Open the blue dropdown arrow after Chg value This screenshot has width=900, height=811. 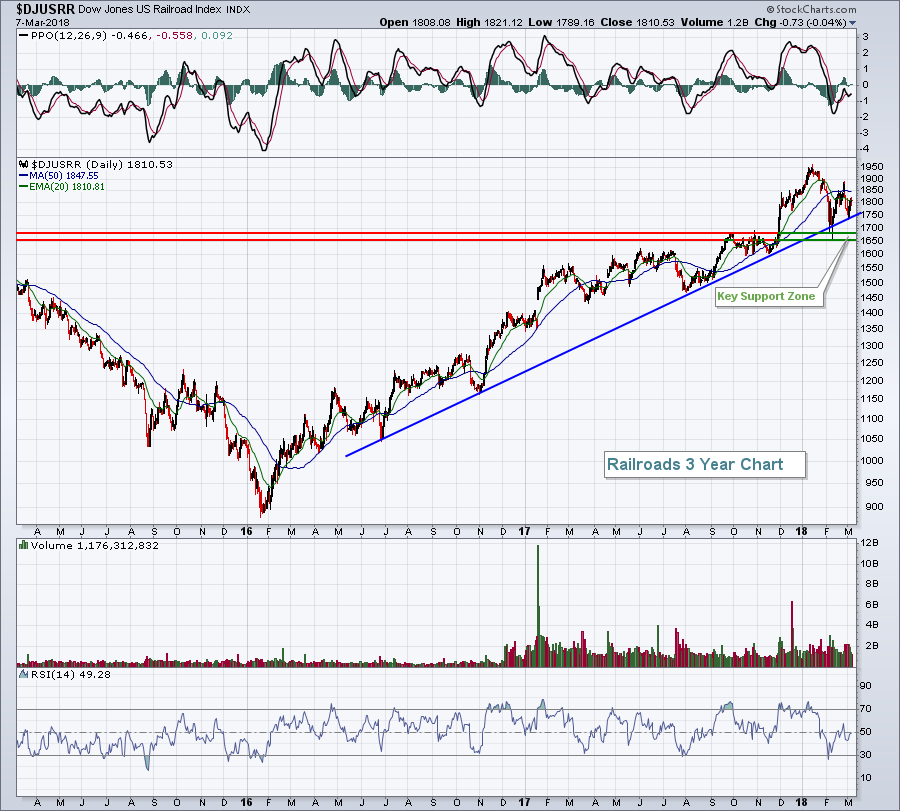coord(852,23)
